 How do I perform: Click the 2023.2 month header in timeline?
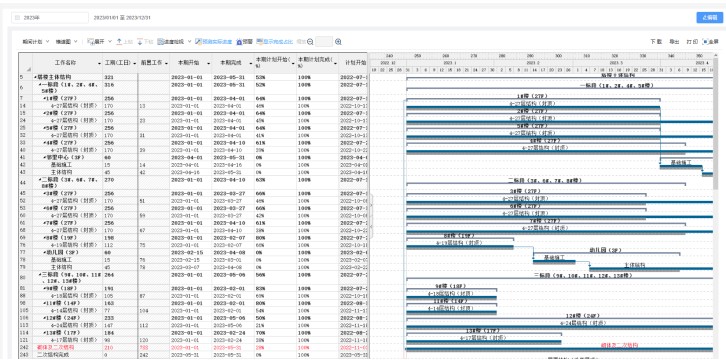[x=532, y=62]
